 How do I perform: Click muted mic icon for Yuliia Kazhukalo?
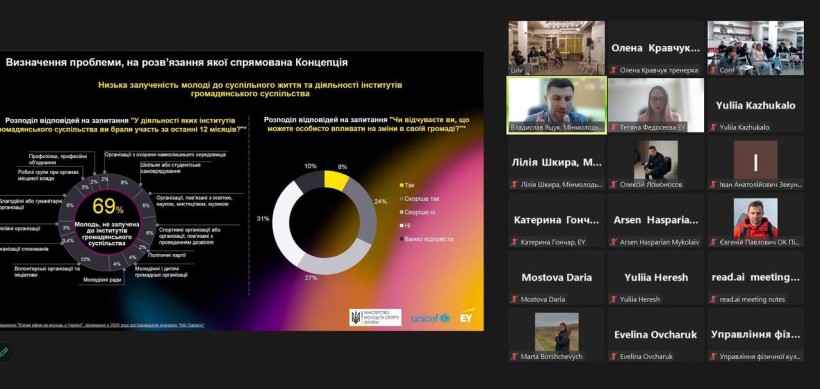[713, 127]
